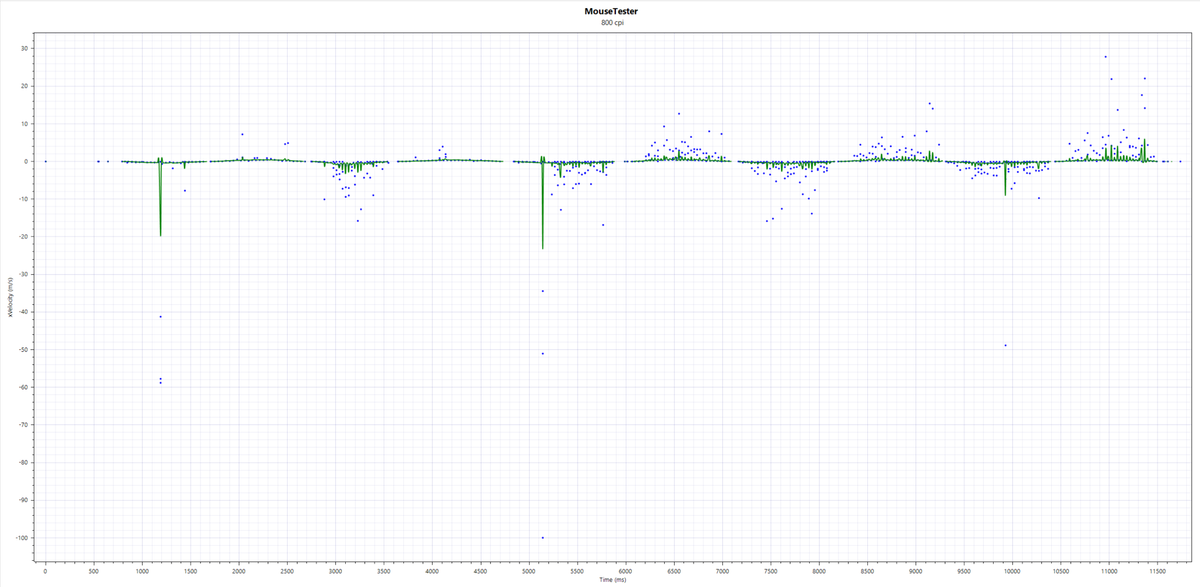
Task: Click the 5500 tick on the time axis
Action: (x=577, y=570)
